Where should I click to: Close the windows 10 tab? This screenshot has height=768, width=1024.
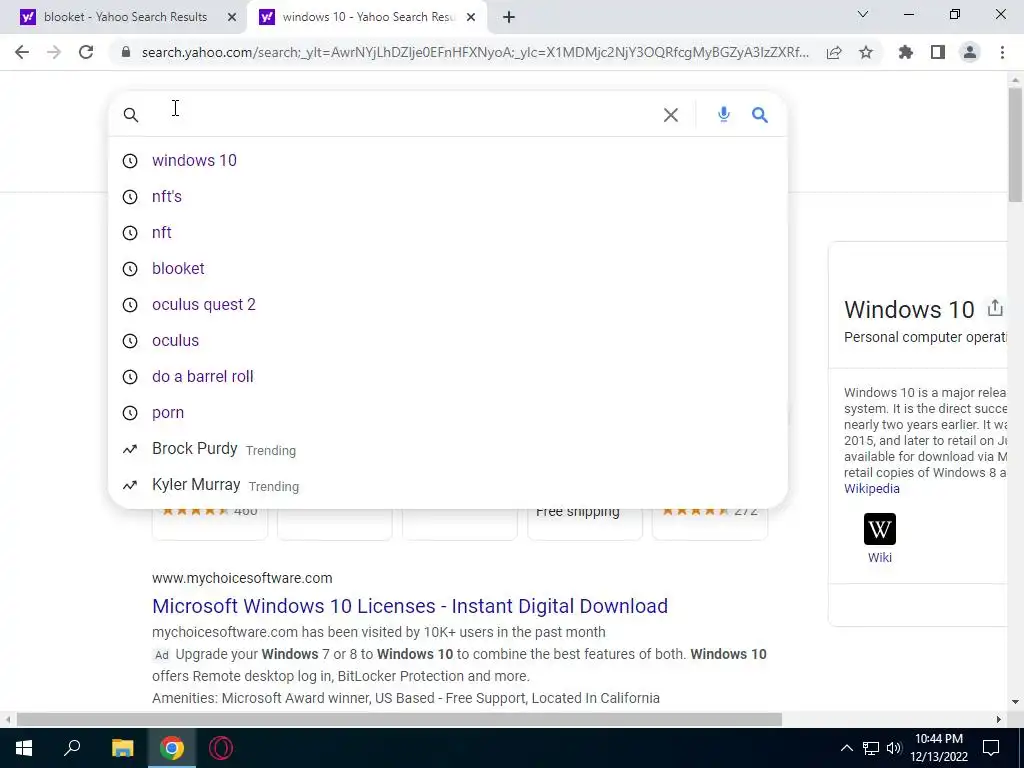coord(471,18)
